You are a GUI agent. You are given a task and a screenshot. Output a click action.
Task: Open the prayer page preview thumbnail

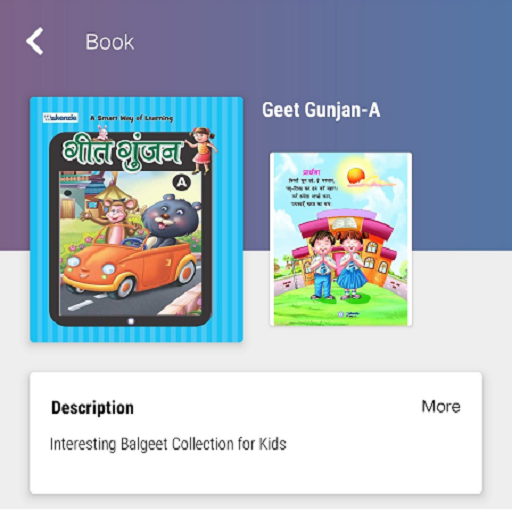click(341, 239)
